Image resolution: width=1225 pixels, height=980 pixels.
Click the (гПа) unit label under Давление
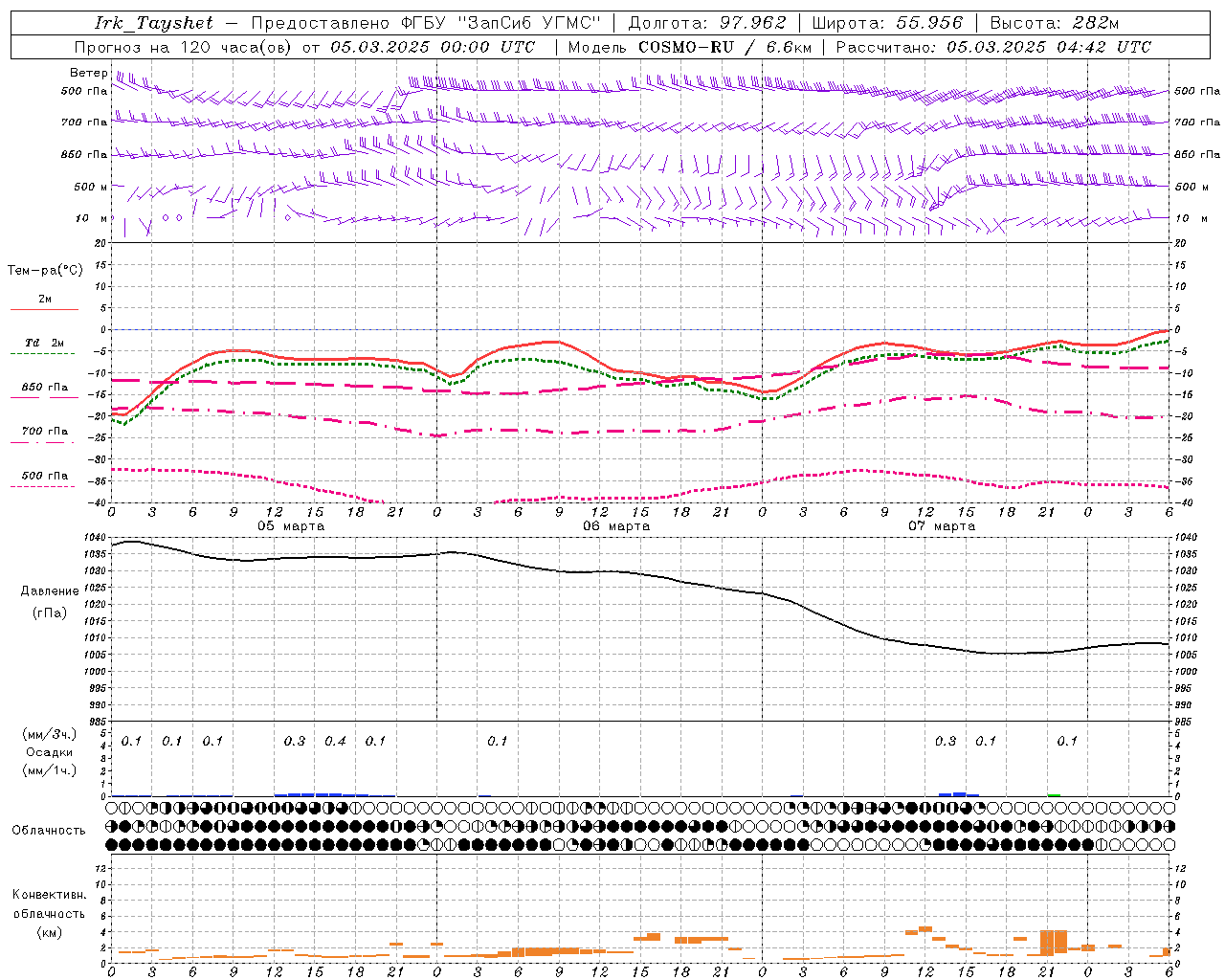(x=50, y=612)
